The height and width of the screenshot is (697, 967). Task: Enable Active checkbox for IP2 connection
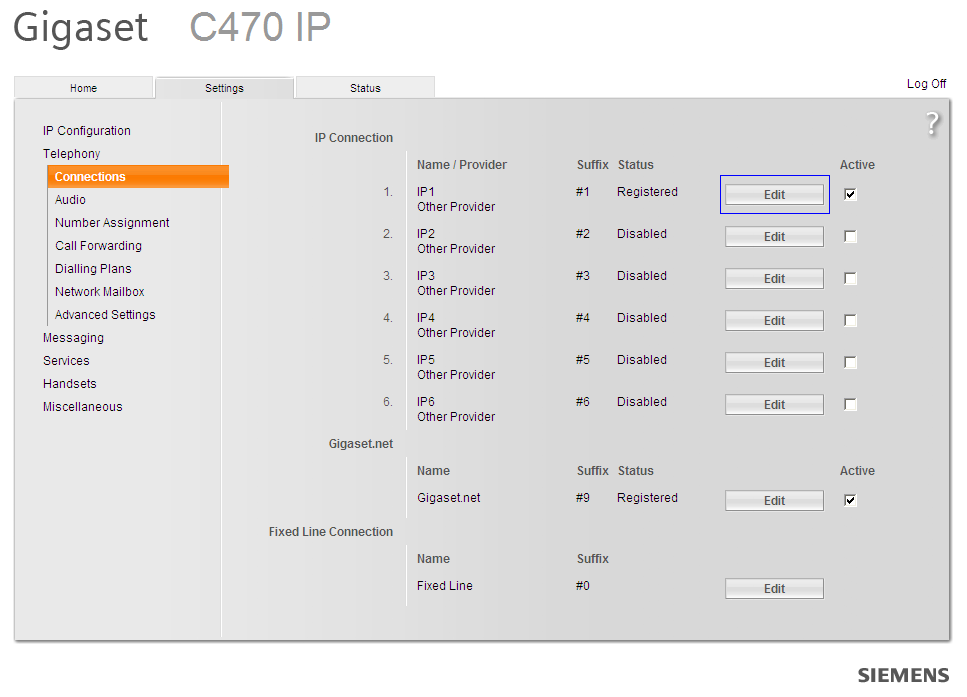pos(850,236)
